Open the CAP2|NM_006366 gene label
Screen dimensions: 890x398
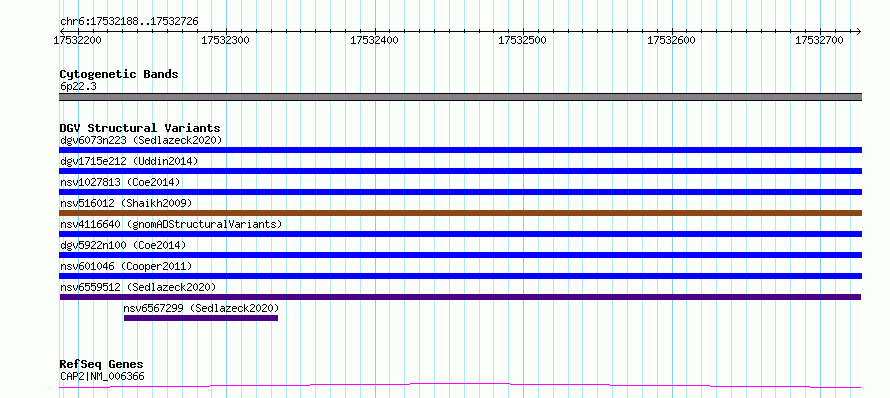tap(102, 376)
